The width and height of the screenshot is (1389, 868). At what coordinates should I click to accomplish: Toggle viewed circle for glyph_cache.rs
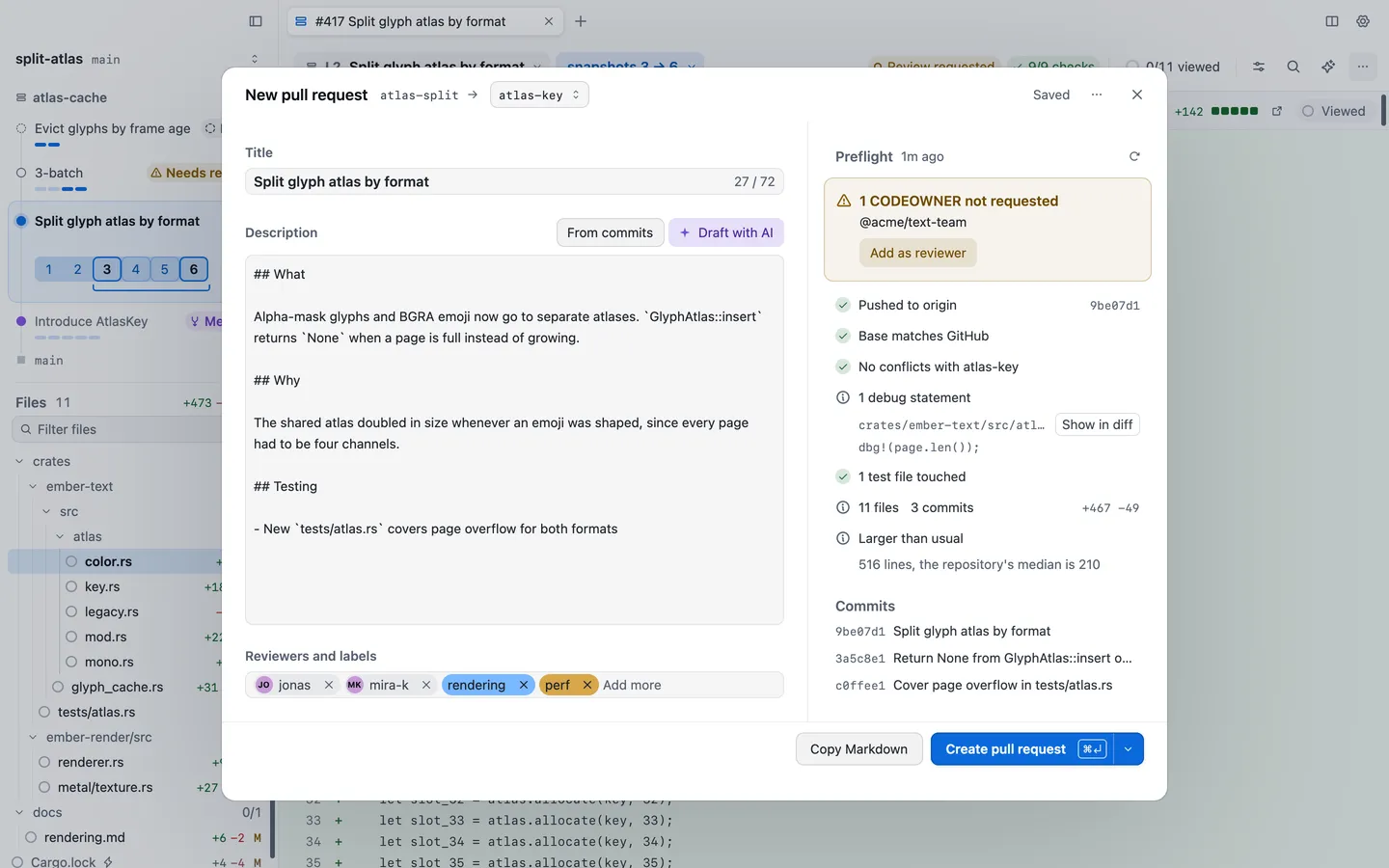pos(58,687)
